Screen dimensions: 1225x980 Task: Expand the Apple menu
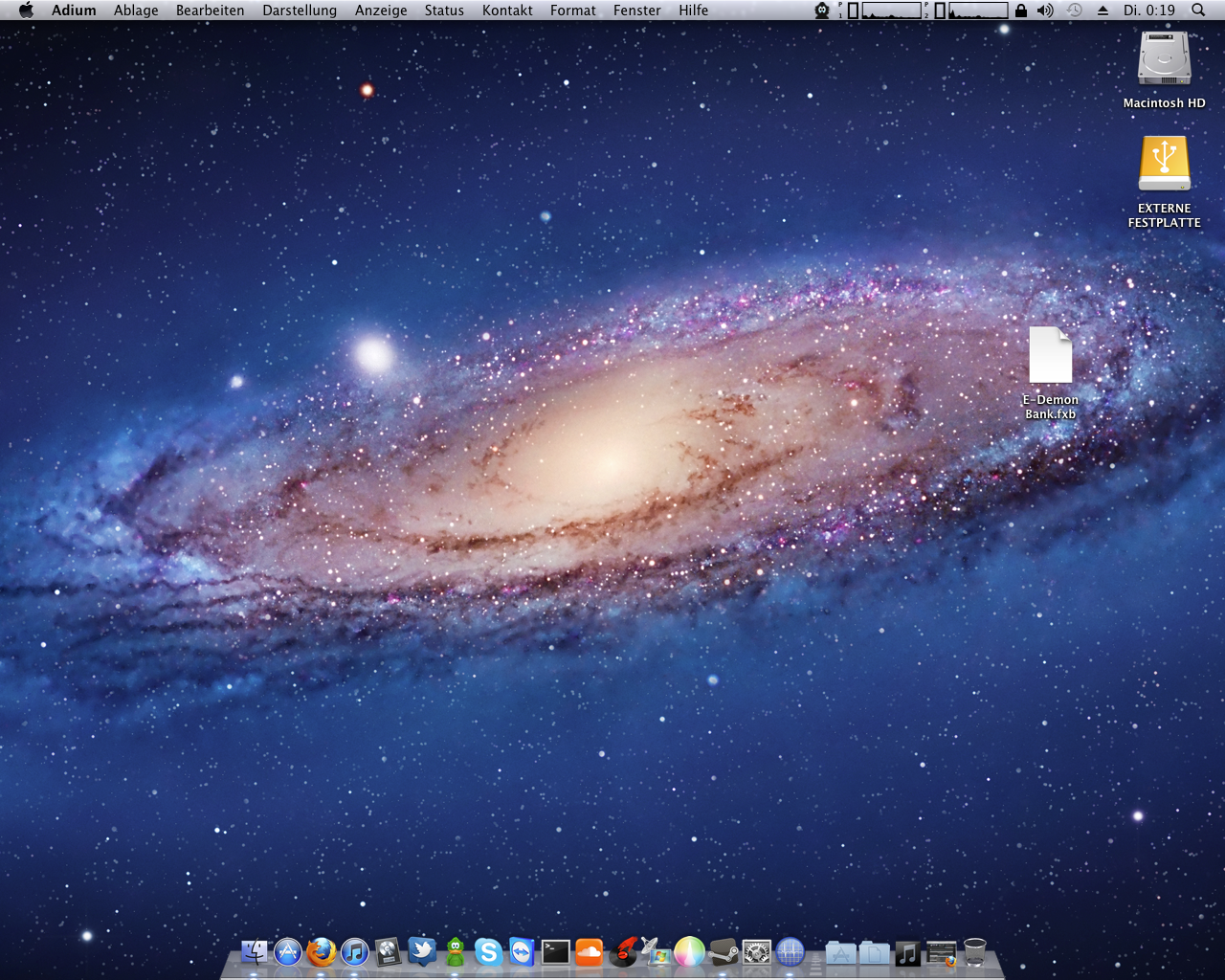point(26,11)
